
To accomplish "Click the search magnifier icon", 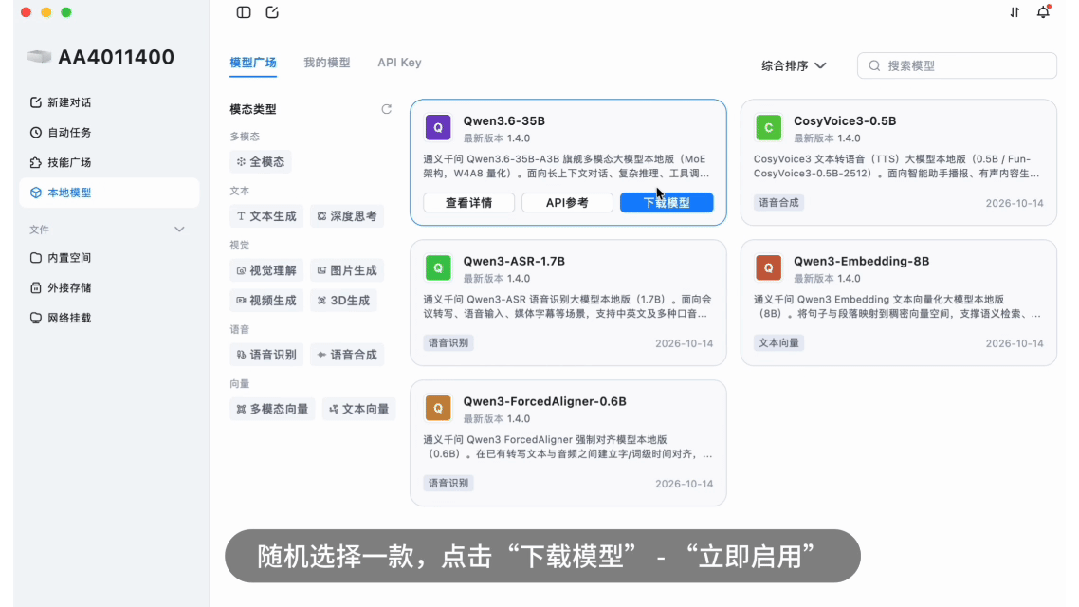I will click(874, 65).
